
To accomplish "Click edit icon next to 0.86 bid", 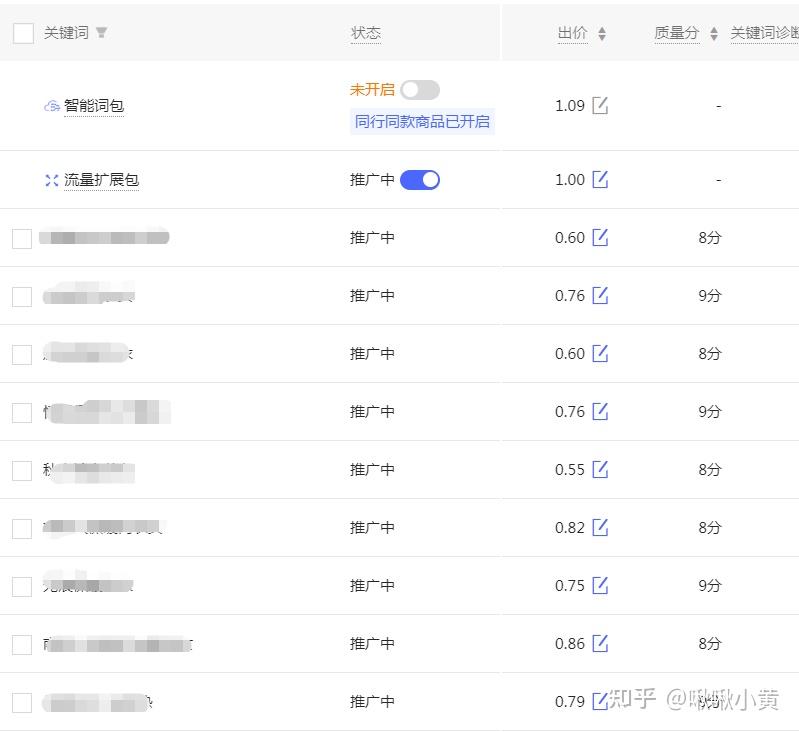I will [600, 643].
